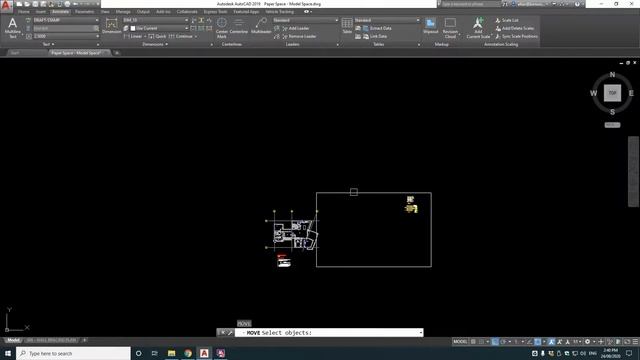The width and height of the screenshot is (640, 360).
Task: Toggle auto-add annotation scales button
Action: (560, 342)
